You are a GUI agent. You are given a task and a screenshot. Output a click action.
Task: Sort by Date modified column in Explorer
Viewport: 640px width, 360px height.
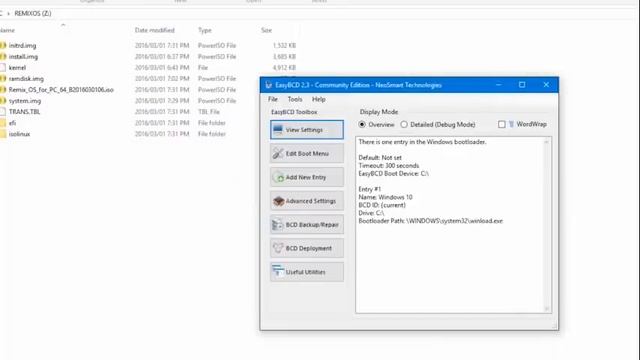(155, 30)
